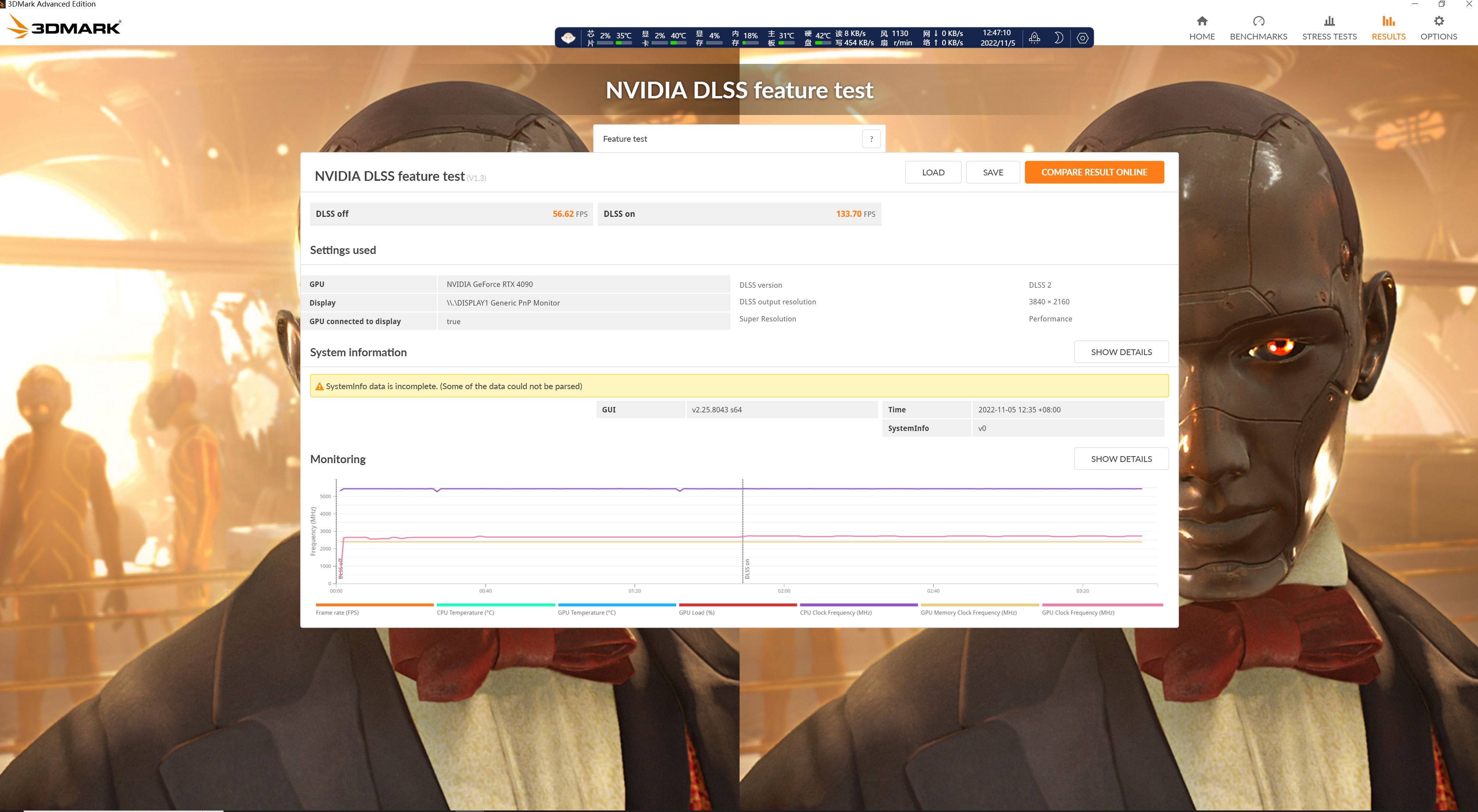Click the DLSS on marker in chart
The image size is (1478, 812).
(x=747, y=569)
